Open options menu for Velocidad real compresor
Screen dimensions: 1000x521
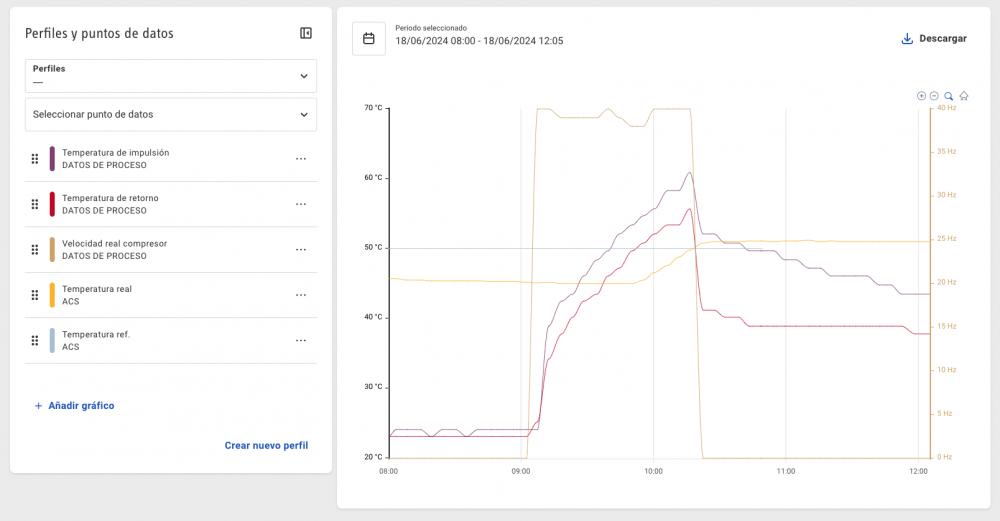(301, 249)
